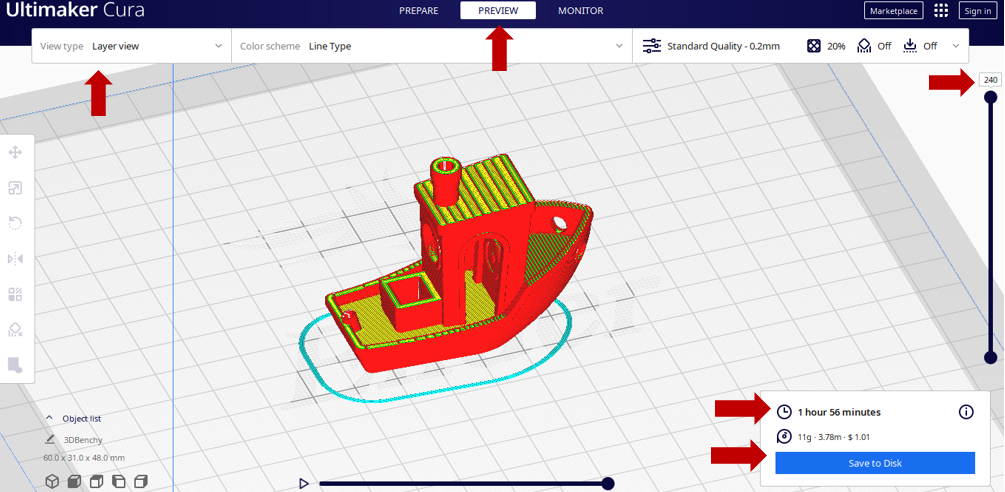This screenshot has height=492, width=1005.
Task: Click the material spool icon near 11g
Action: click(x=784, y=436)
